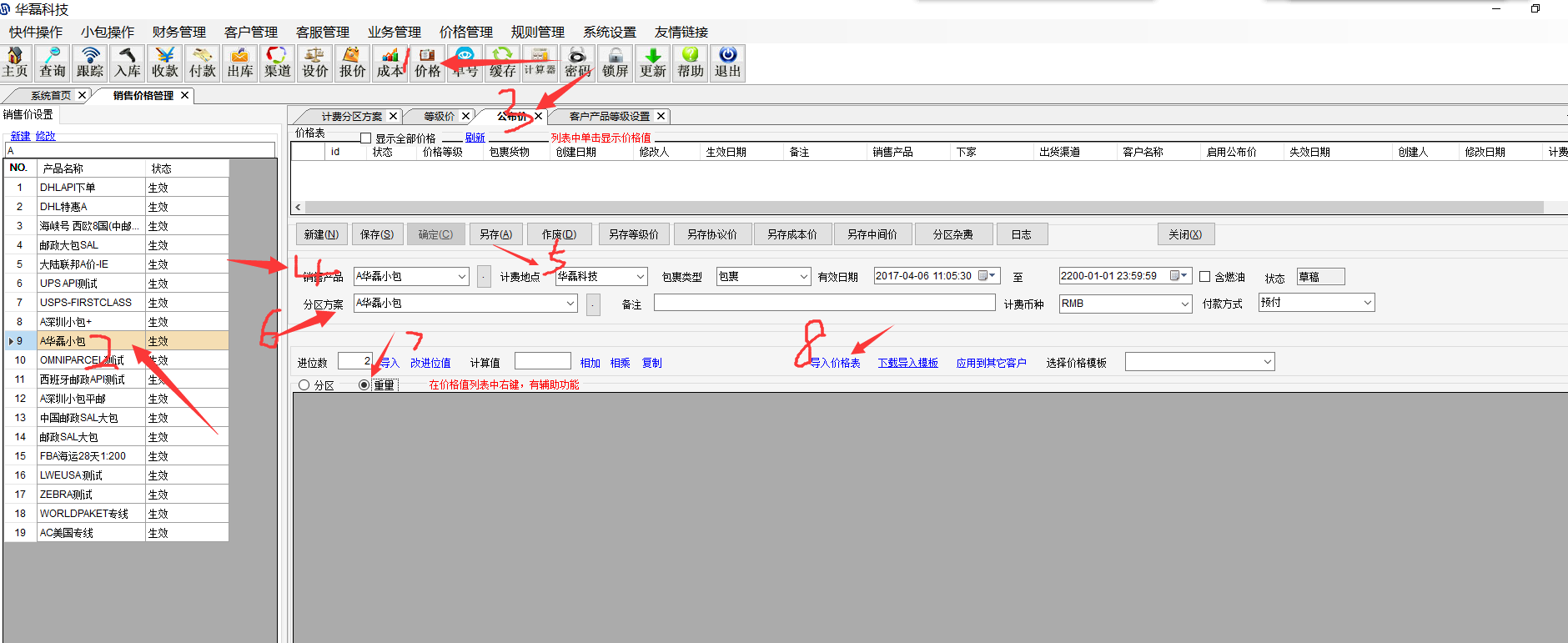Viewport: 1568px width, 643px height.
Task: Expand the 销售产品 dropdown
Action: click(462, 277)
